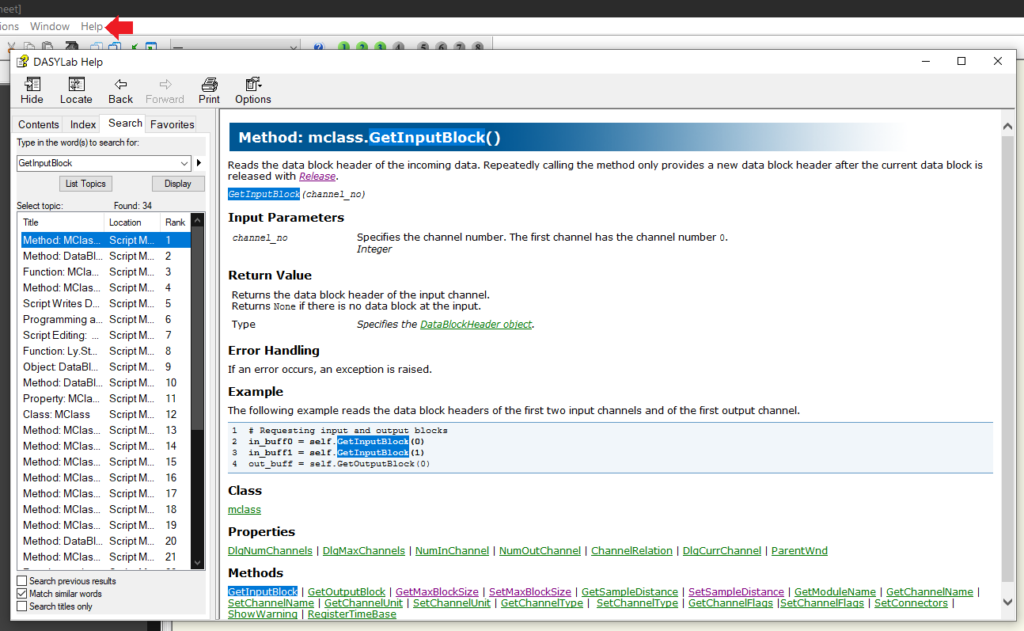Image resolution: width=1024 pixels, height=631 pixels.
Task: Click topic list scroll up arrow
Action: point(197,221)
